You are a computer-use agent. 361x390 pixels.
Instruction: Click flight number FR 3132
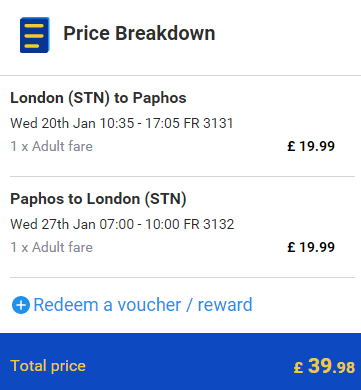coord(209,224)
